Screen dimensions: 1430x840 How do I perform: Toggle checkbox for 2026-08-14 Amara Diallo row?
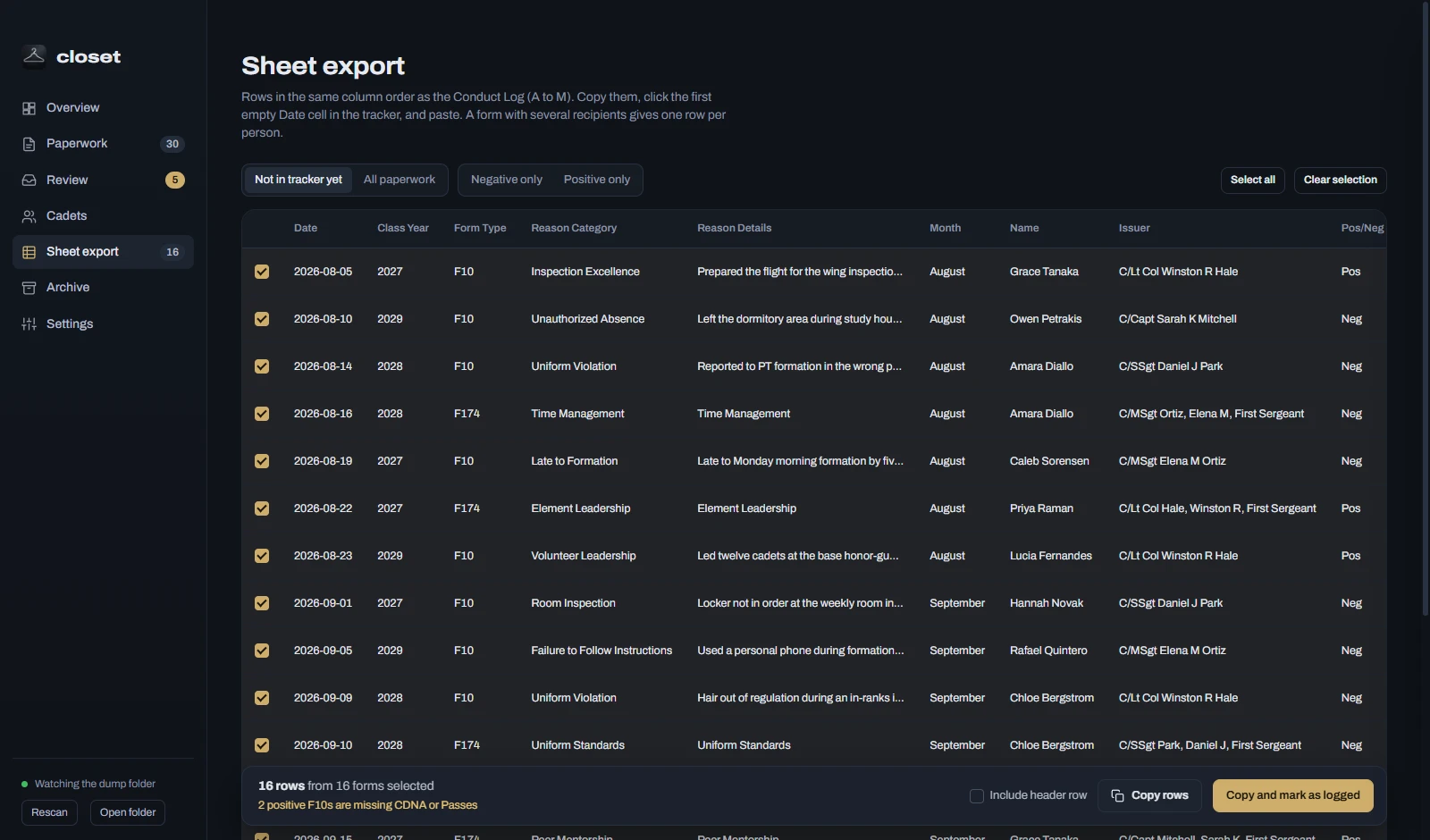pos(262,366)
